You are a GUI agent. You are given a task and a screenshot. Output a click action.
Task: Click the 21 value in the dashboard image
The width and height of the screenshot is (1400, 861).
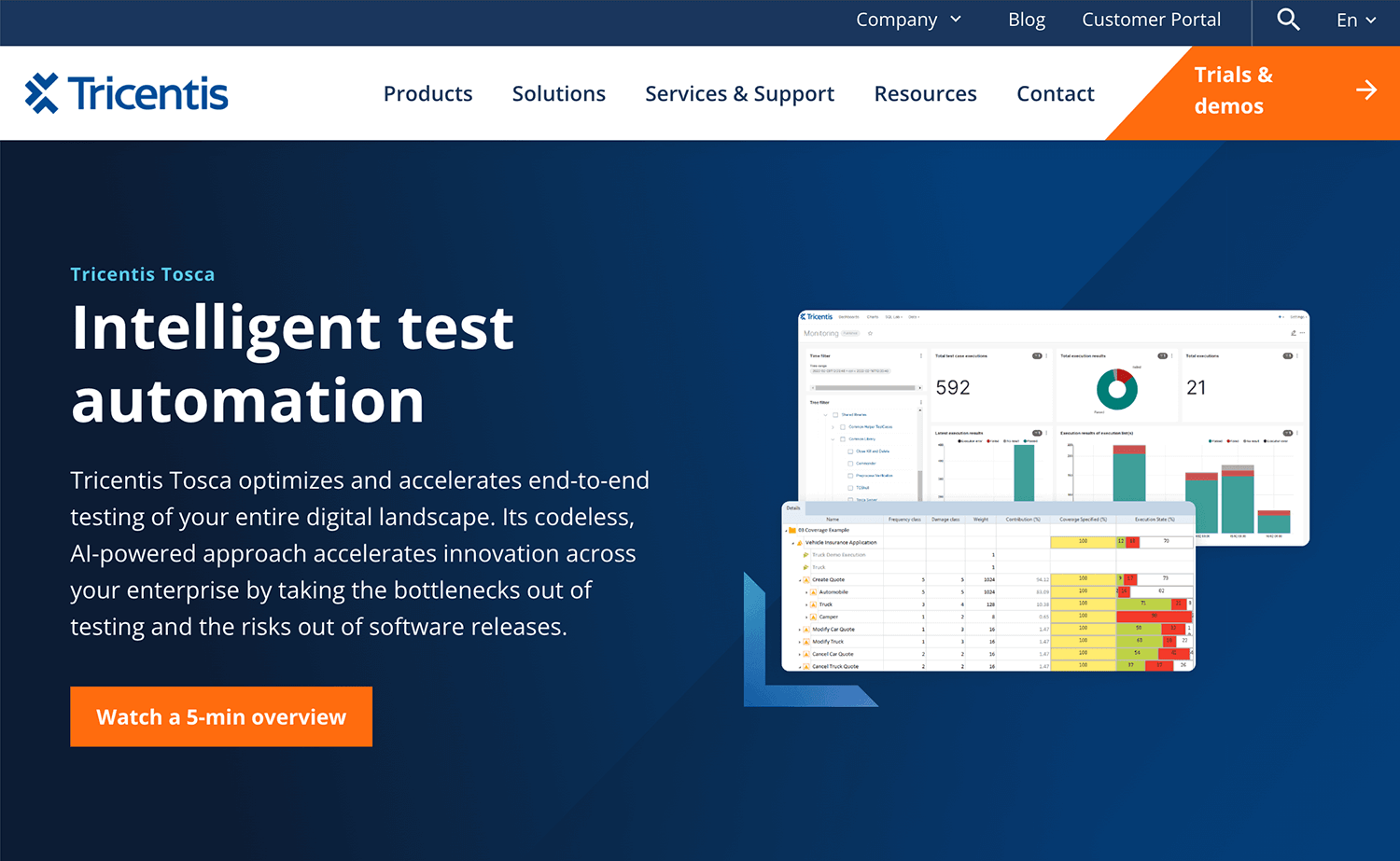pos(1196,387)
